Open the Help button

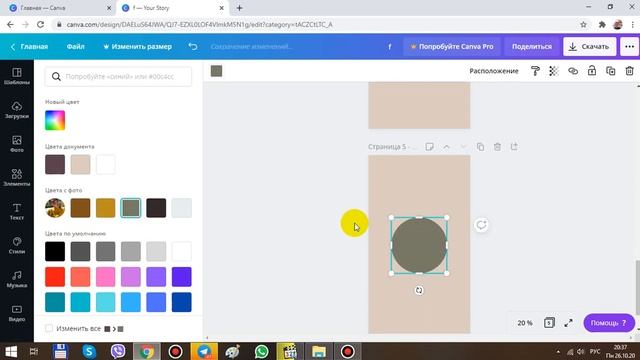[609, 323]
